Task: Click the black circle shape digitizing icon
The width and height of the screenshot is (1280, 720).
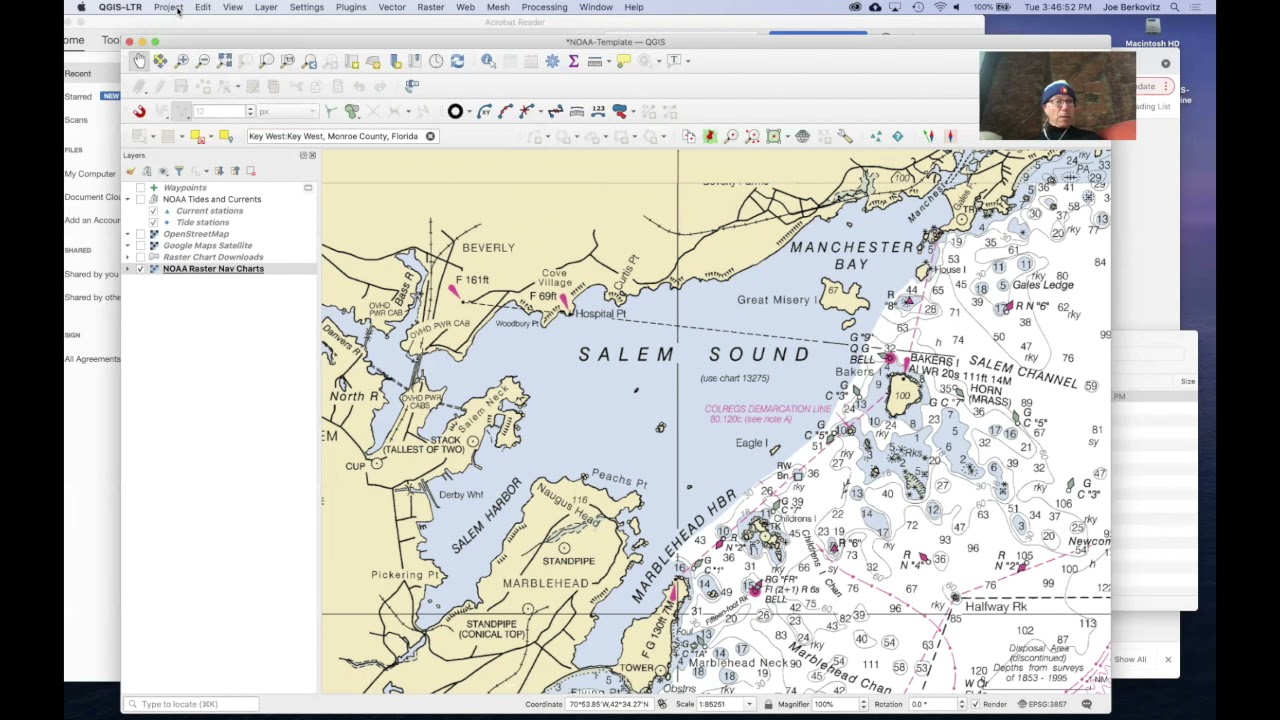Action: [x=455, y=112]
